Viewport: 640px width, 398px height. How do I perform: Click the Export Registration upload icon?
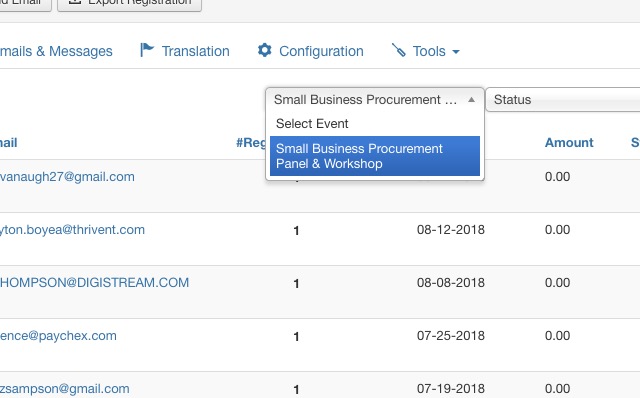pyautogui.click(x=75, y=2)
